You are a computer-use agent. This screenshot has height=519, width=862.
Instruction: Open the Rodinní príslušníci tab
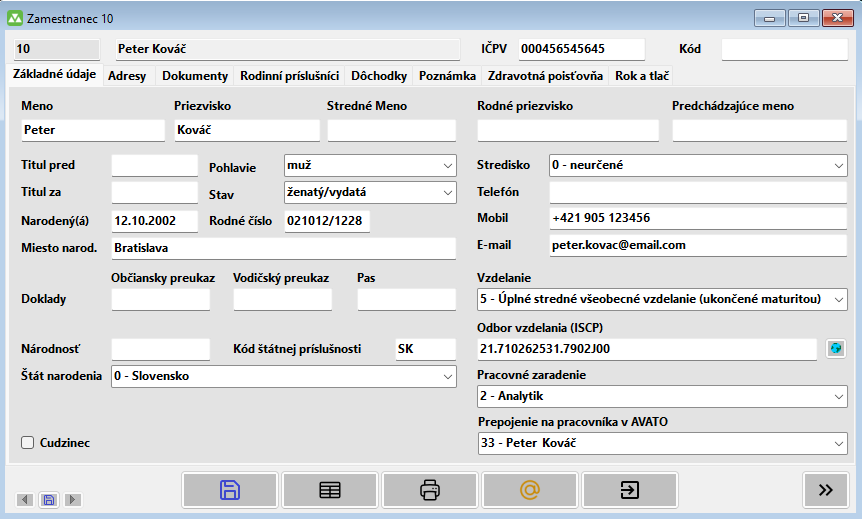click(x=290, y=76)
